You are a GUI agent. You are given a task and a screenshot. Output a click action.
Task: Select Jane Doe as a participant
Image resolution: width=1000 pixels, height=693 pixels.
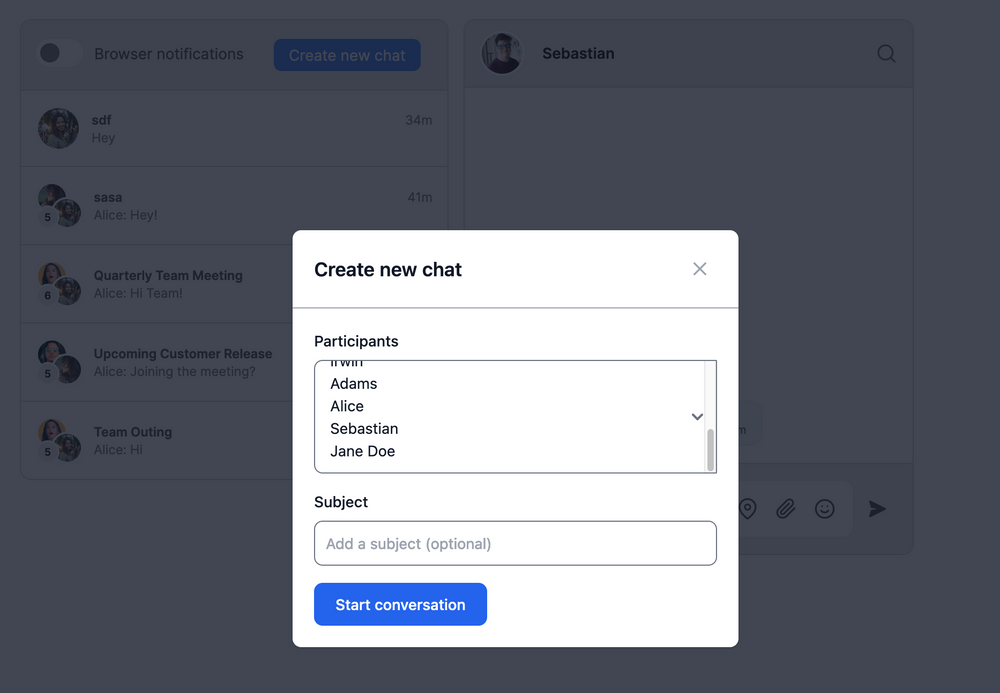[x=364, y=451]
